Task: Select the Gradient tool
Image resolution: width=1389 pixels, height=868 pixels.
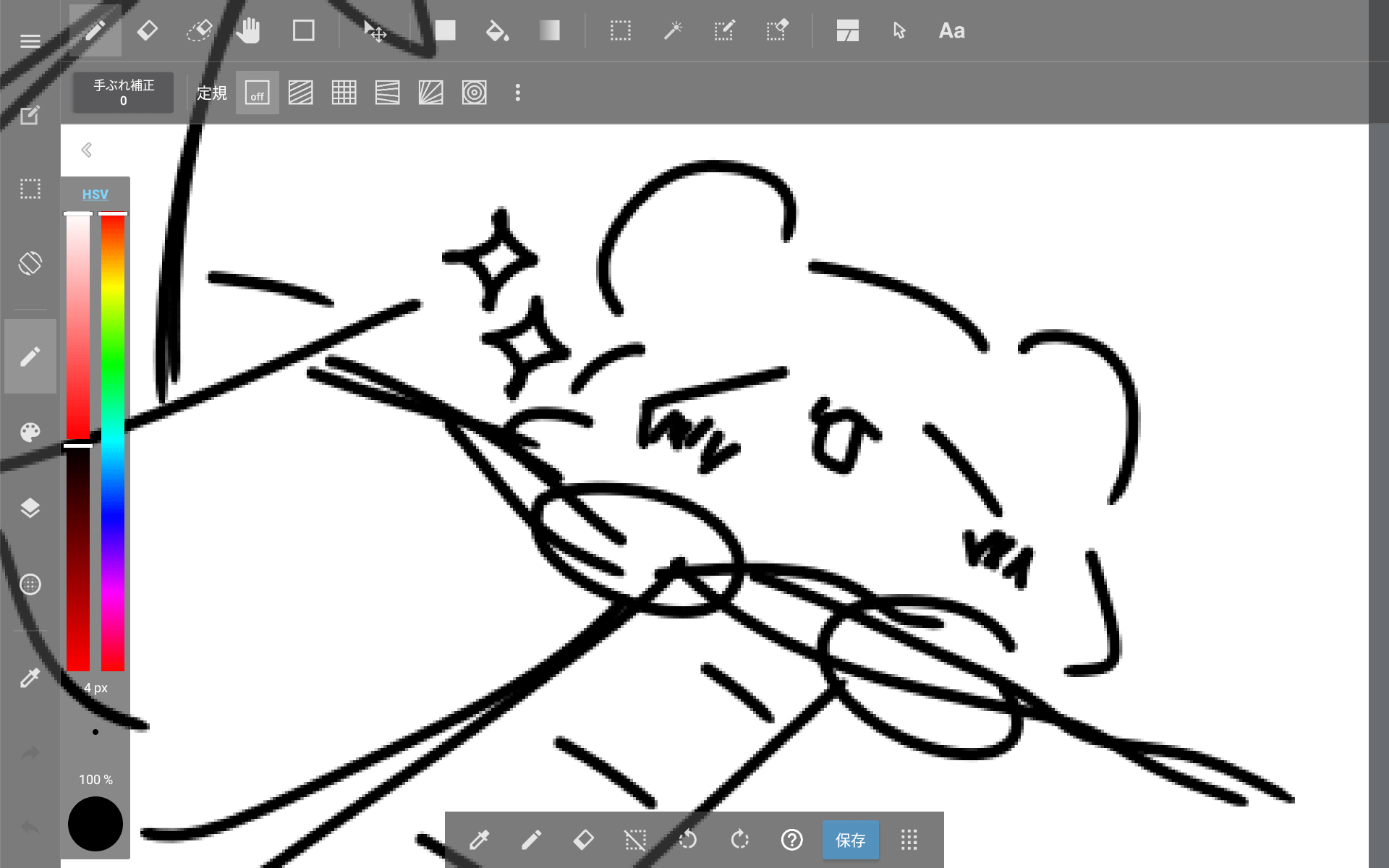Action: (549, 31)
